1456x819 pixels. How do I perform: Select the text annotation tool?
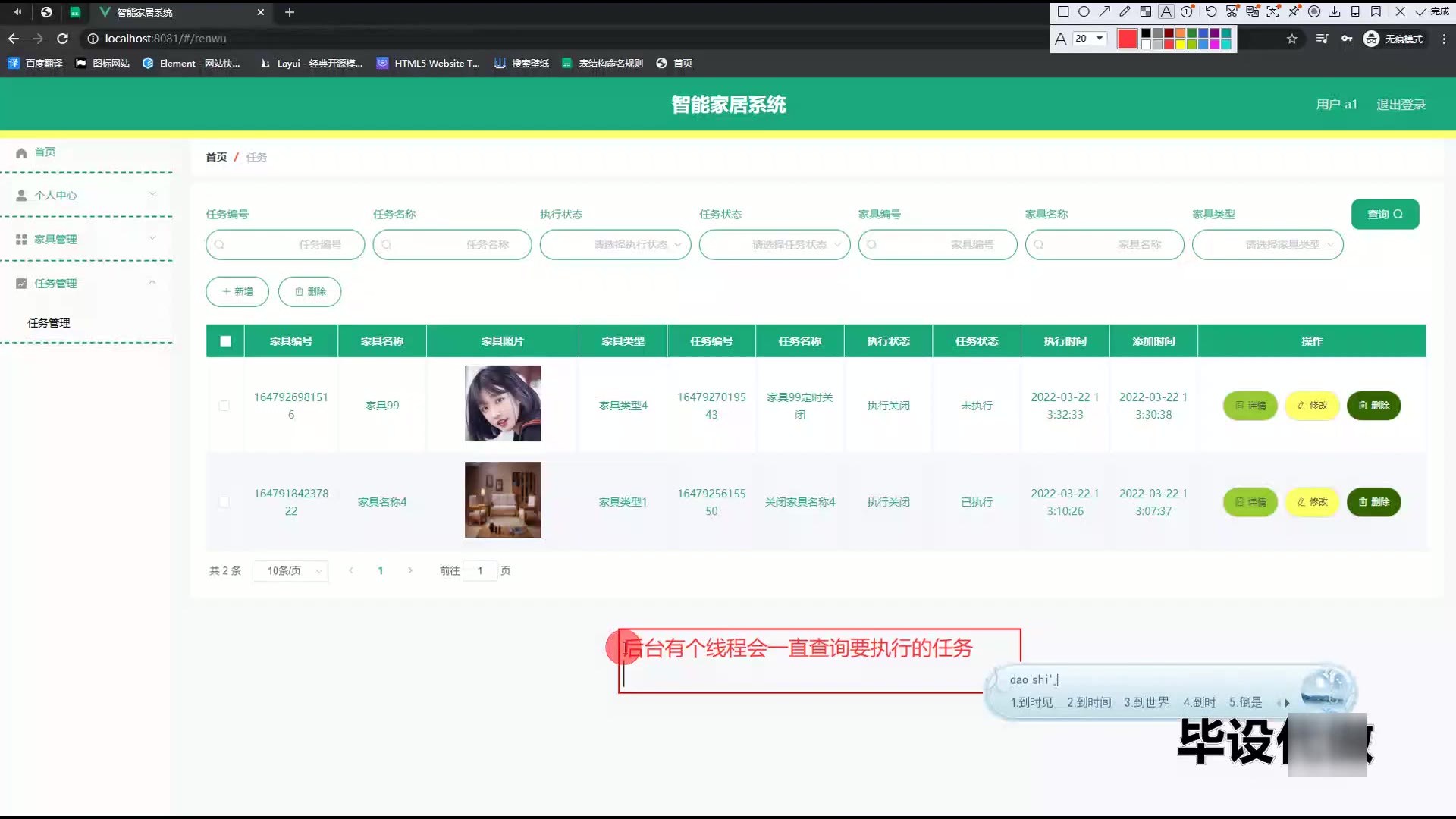1166,11
